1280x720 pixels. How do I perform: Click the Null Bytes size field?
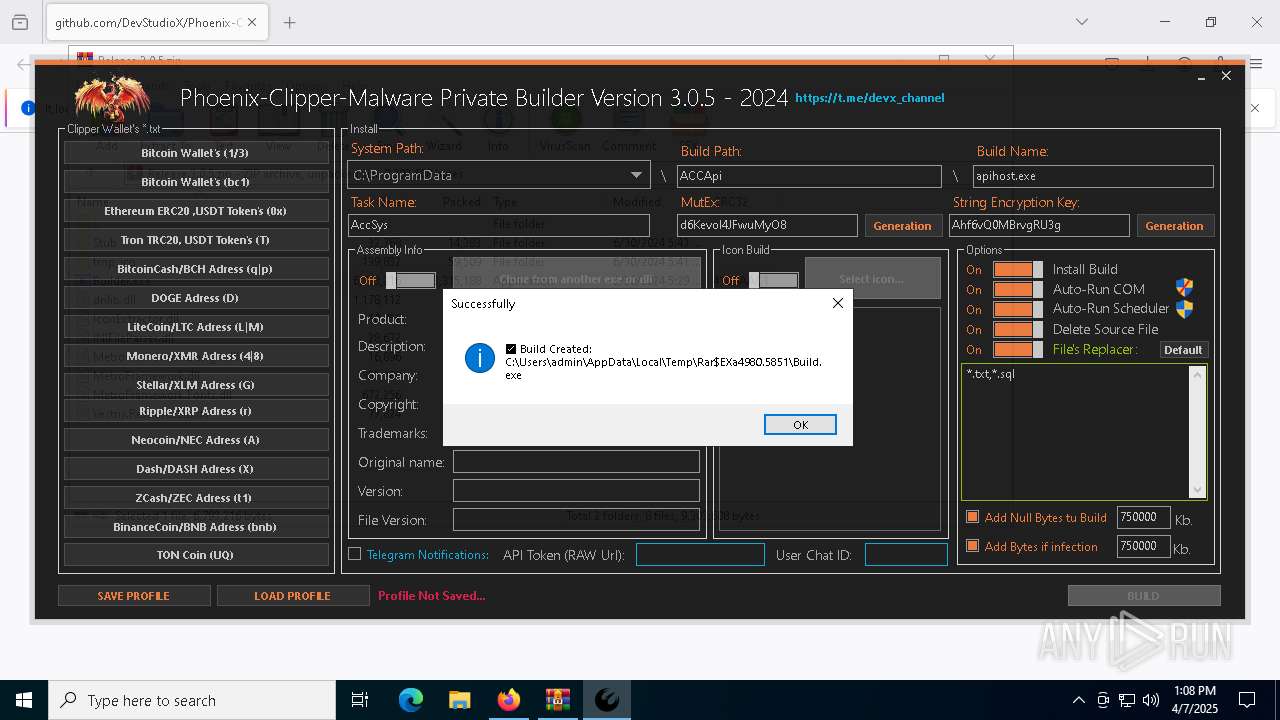click(1143, 518)
